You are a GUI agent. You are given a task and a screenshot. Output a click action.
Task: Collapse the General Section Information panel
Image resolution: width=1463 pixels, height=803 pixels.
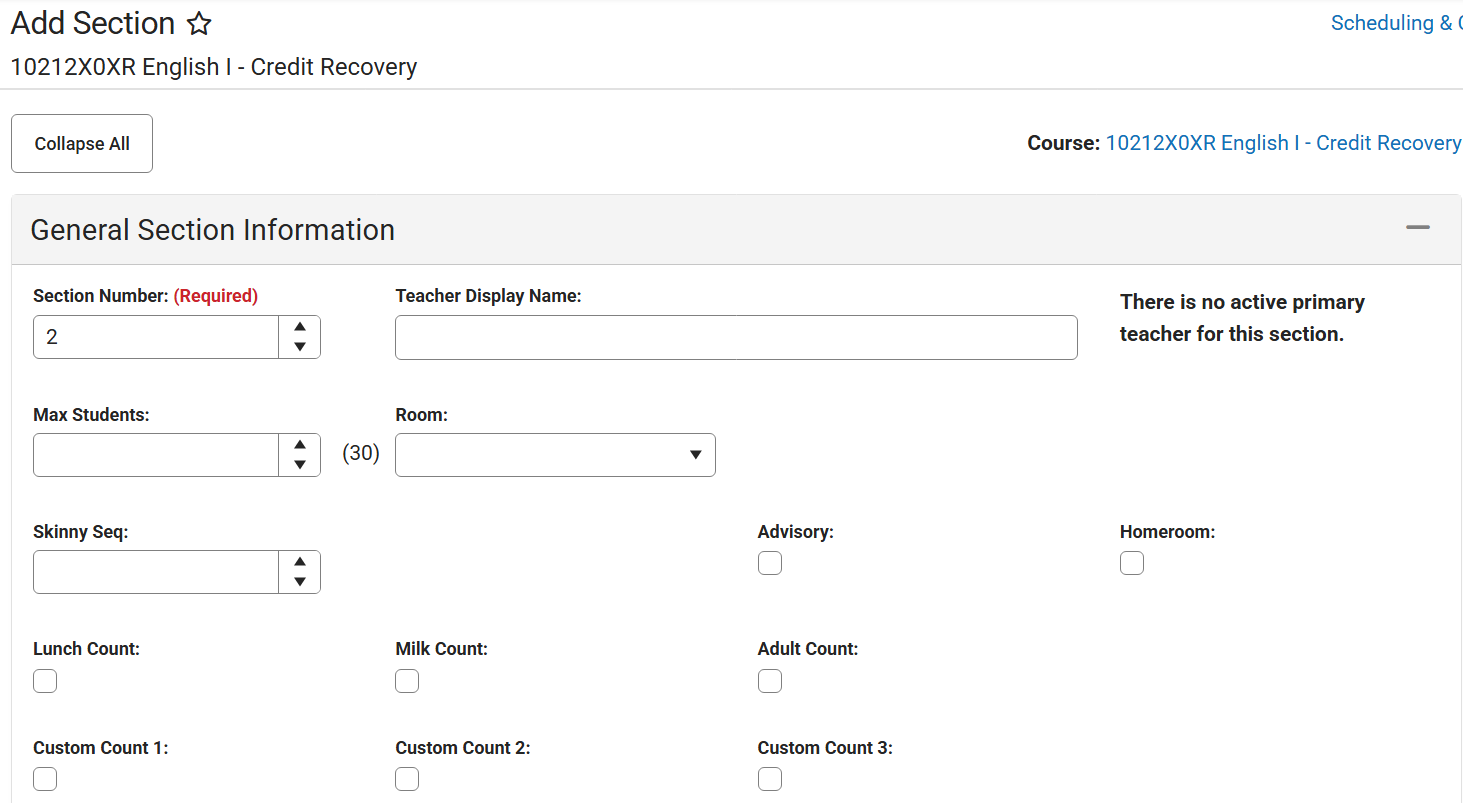pos(1417,229)
